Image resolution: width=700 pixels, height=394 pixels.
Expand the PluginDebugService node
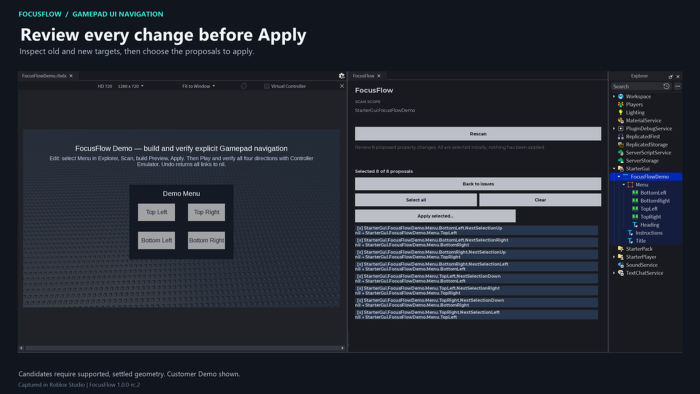click(614, 129)
